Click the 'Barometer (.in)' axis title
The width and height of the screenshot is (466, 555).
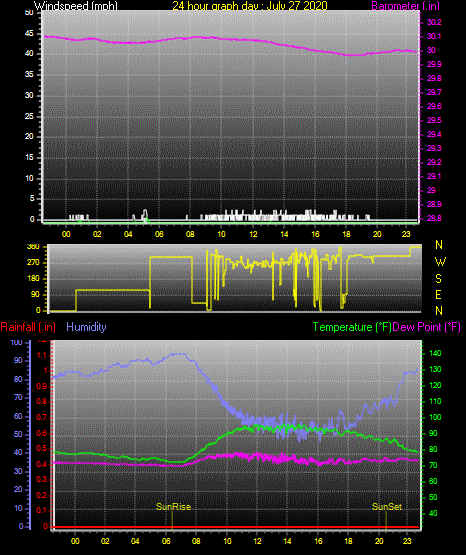tap(405, 6)
